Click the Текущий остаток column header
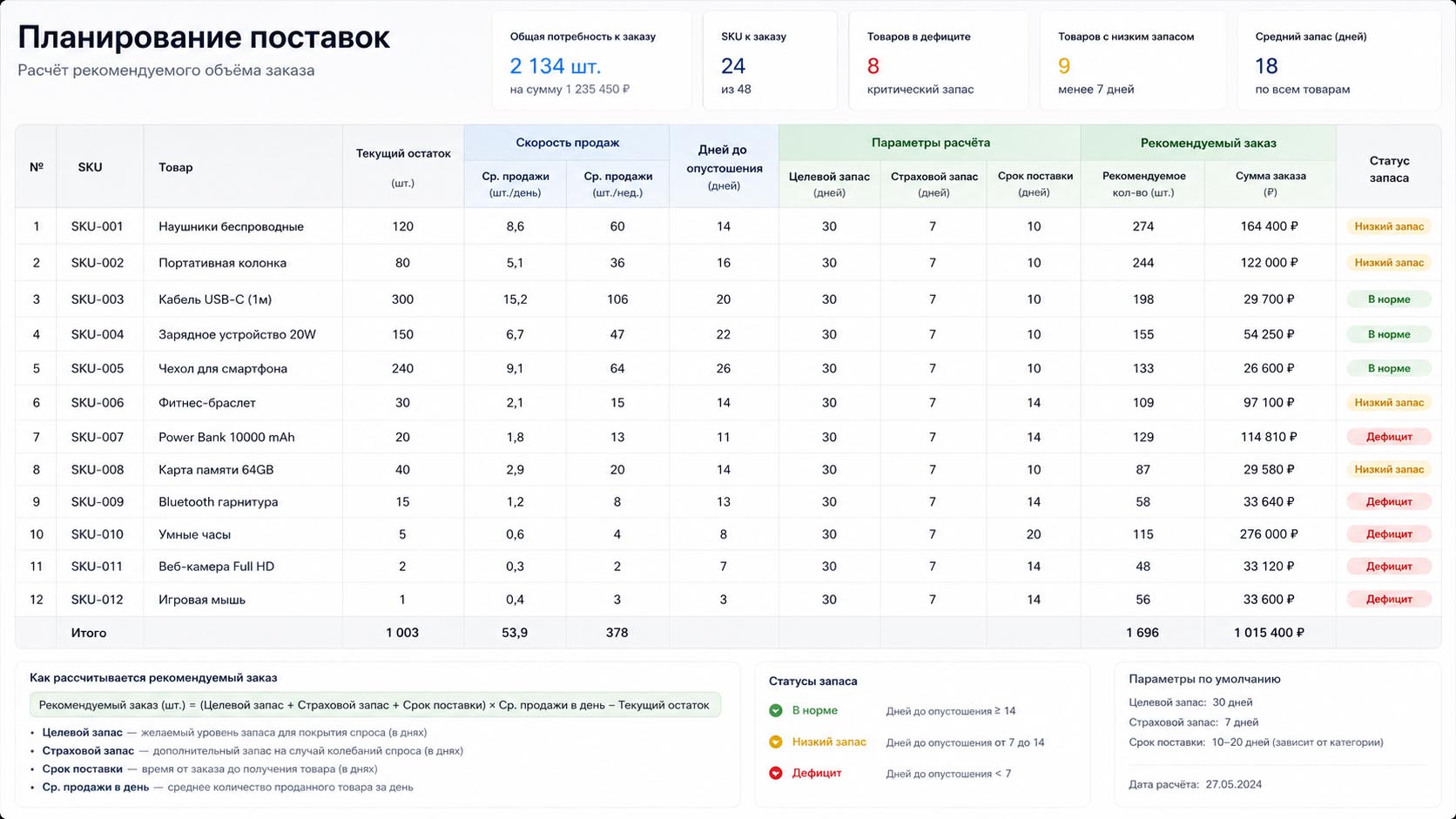This screenshot has height=819, width=1456. pyautogui.click(x=403, y=166)
